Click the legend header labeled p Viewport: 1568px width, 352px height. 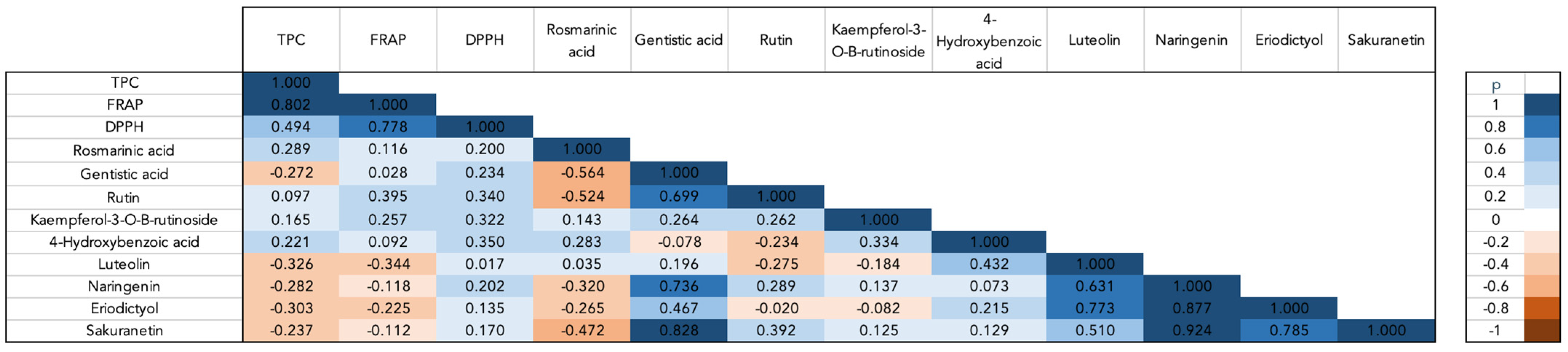(x=1496, y=84)
